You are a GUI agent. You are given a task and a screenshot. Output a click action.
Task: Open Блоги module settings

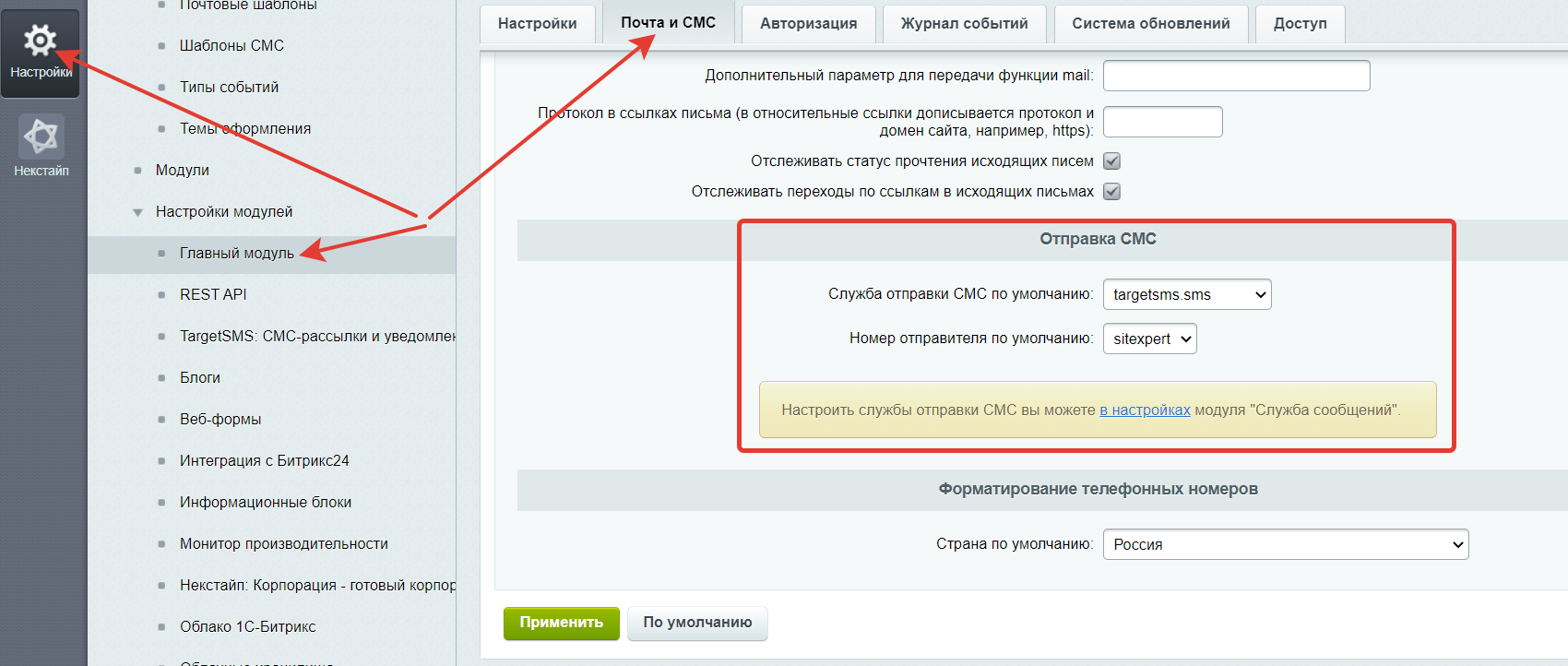[200, 377]
